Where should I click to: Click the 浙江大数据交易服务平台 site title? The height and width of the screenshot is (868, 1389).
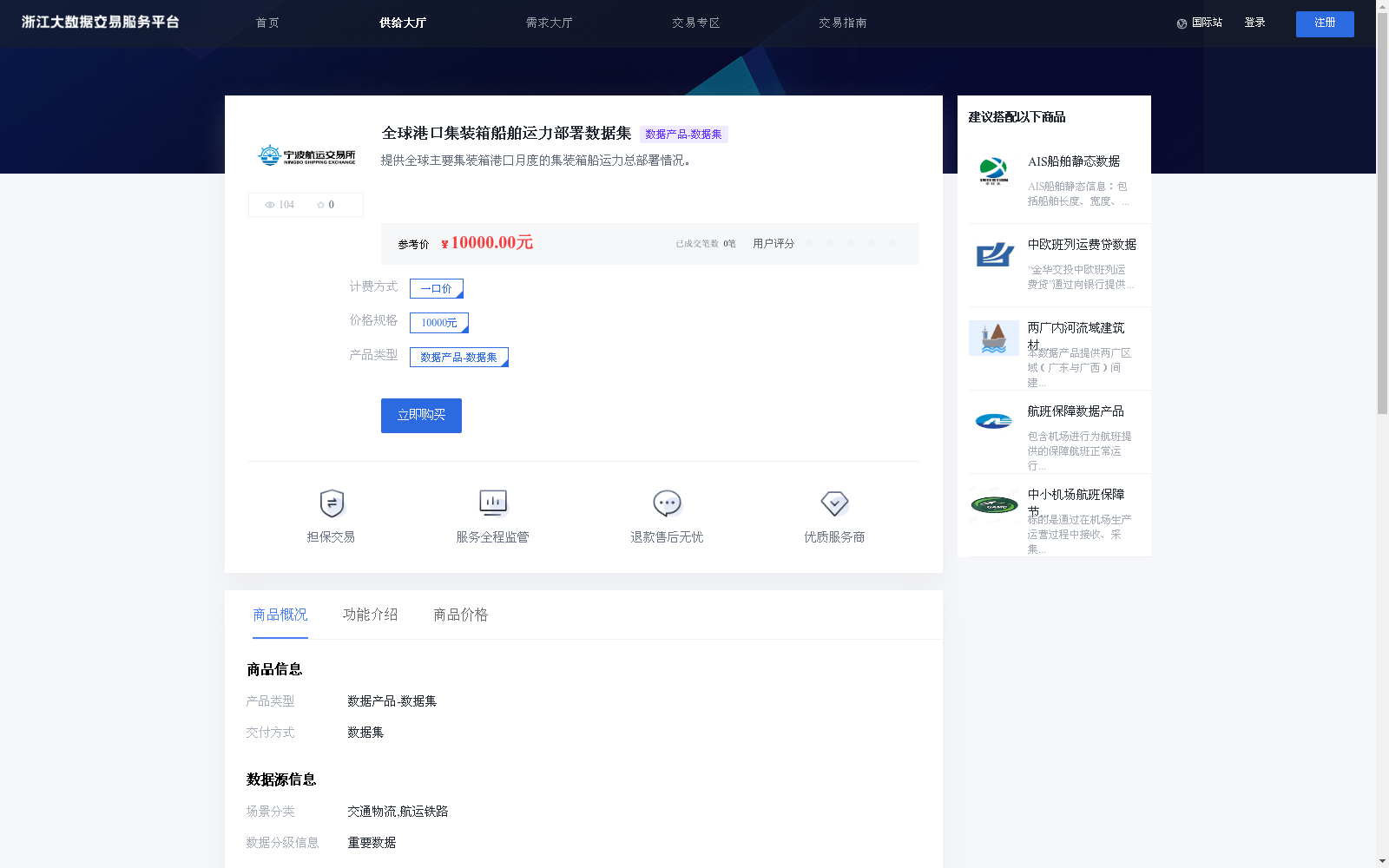pyautogui.click(x=101, y=23)
